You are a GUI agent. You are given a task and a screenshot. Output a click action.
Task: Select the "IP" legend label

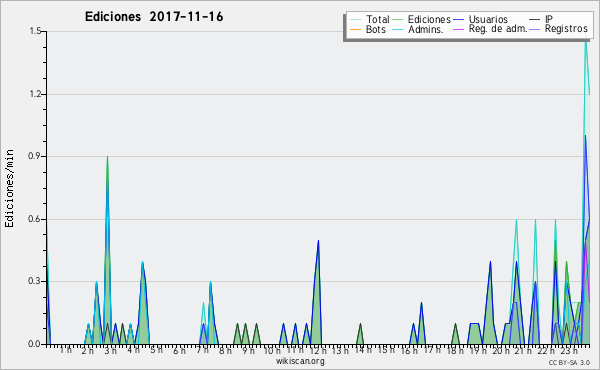click(x=549, y=19)
